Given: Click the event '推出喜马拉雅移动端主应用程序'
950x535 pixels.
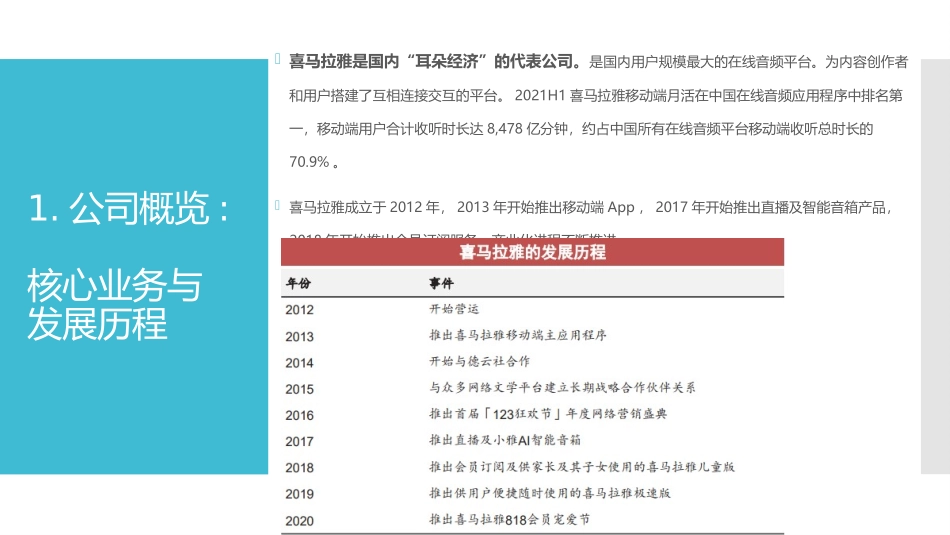Looking at the screenshot, I should (x=518, y=335).
